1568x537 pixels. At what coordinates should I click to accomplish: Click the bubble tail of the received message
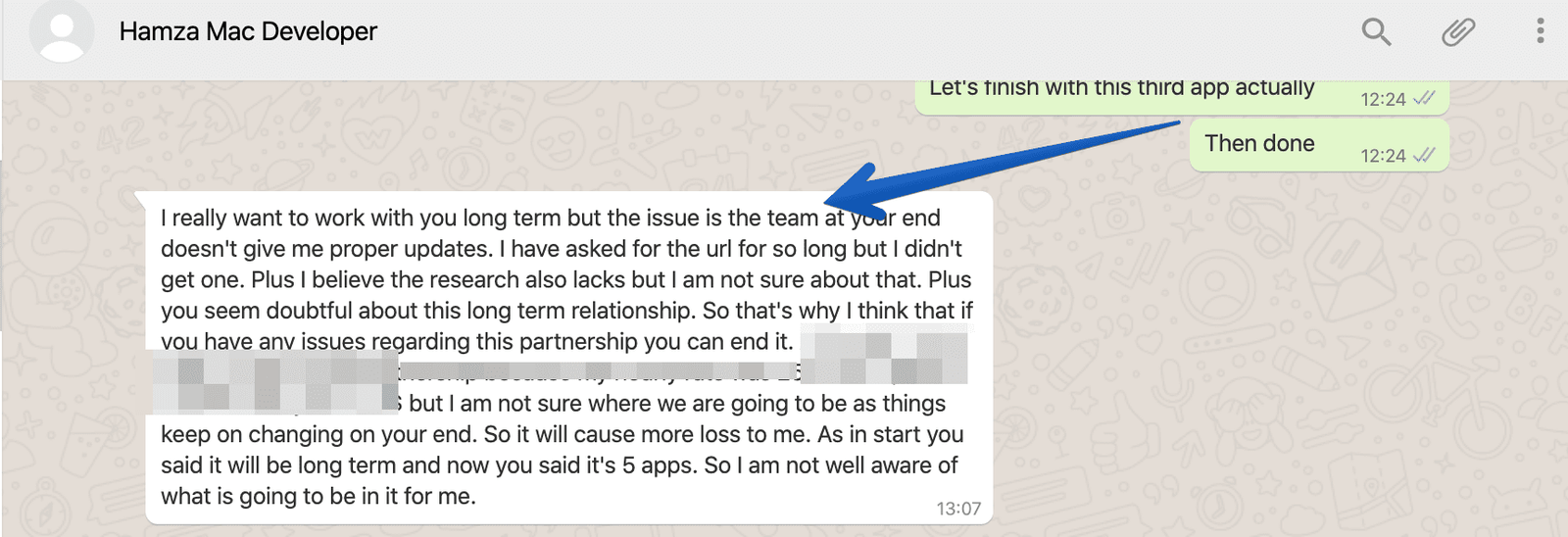pos(140,198)
